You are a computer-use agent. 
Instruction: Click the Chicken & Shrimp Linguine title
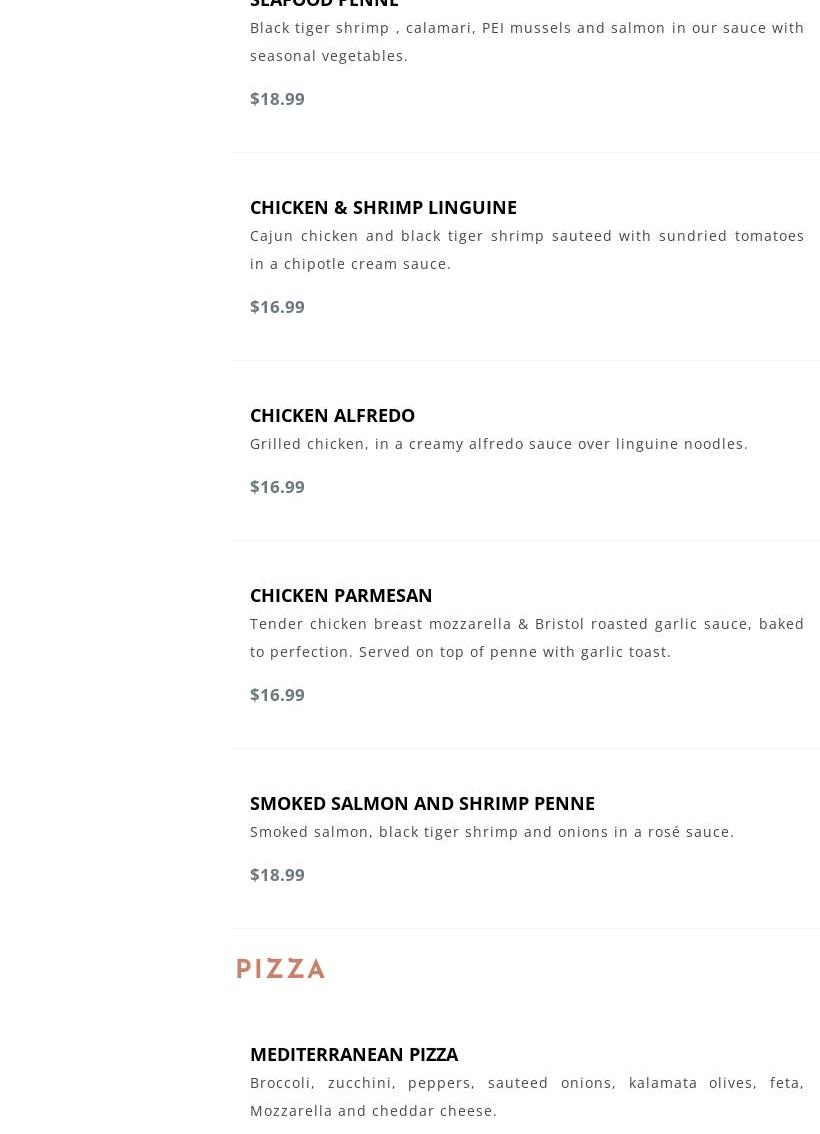tap(383, 207)
